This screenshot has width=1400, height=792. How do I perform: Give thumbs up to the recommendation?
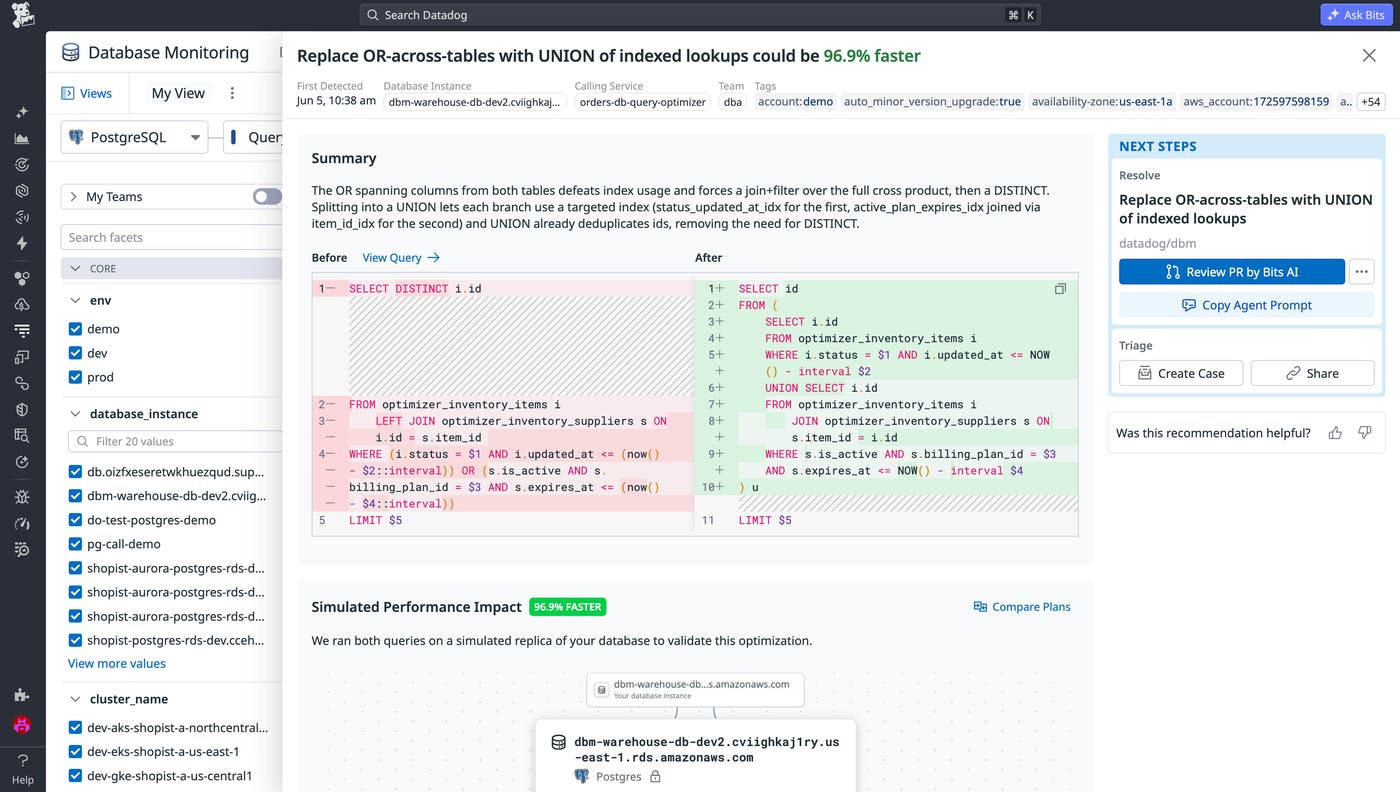click(x=1335, y=433)
